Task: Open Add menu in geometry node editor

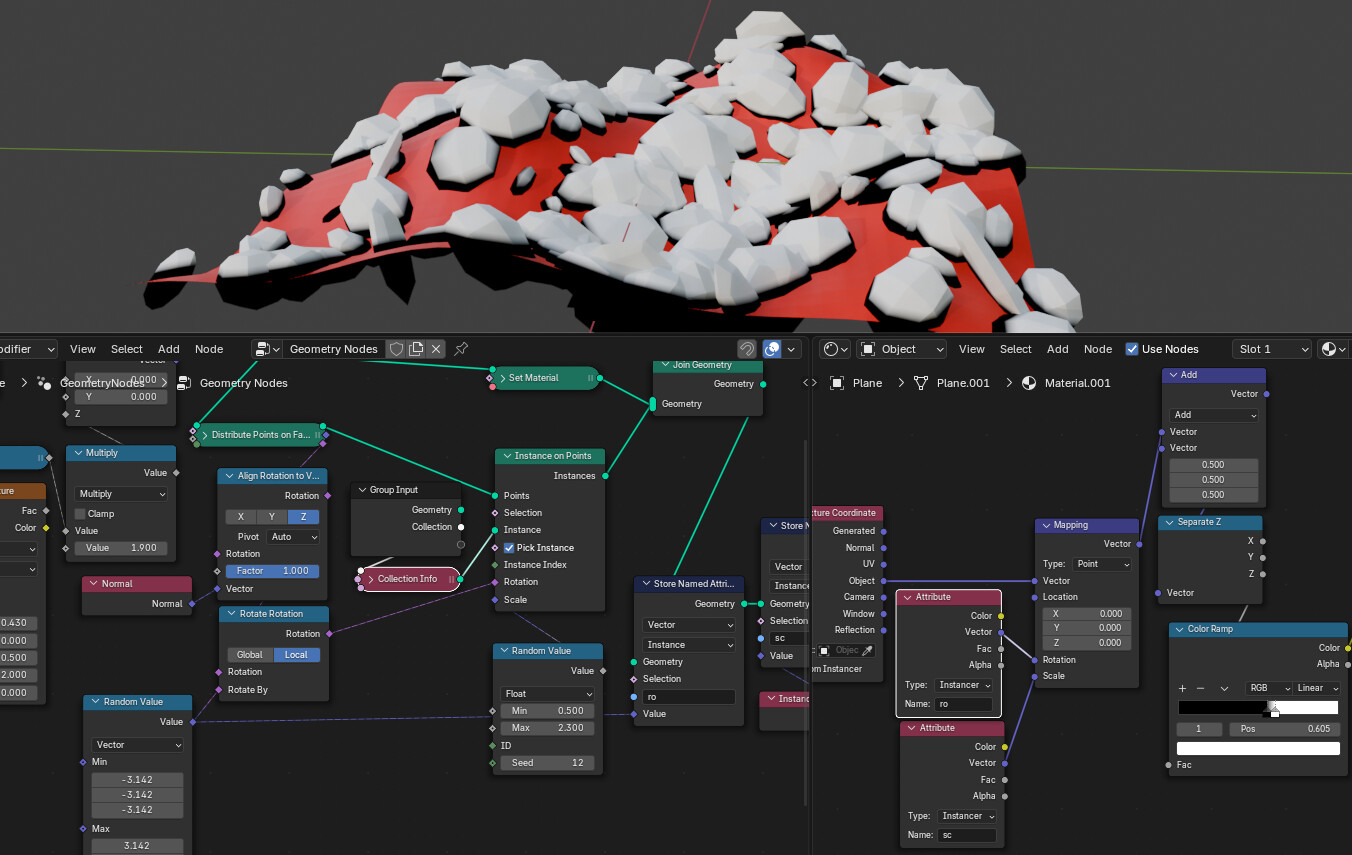Action: (x=169, y=349)
